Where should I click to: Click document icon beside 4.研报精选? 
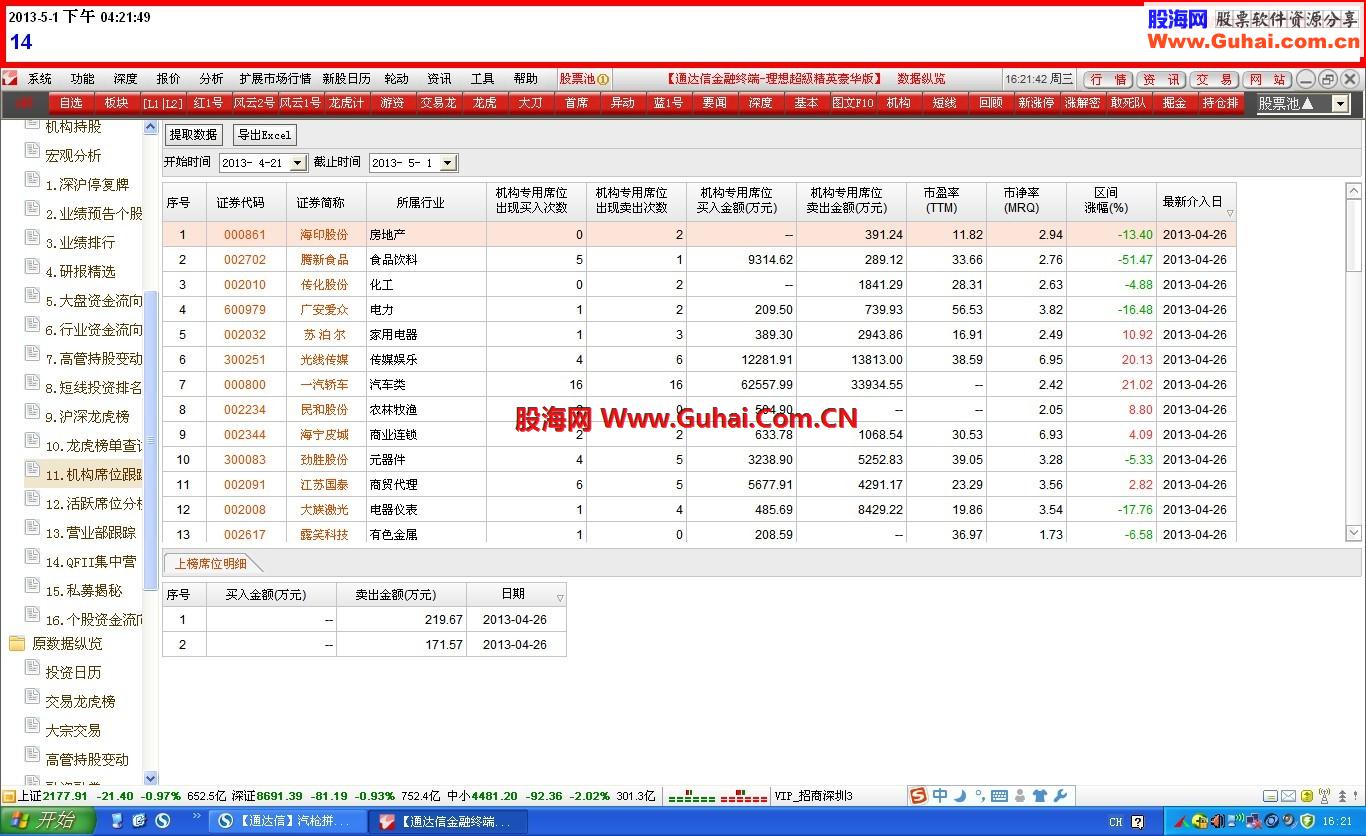[x=31, y=266]
